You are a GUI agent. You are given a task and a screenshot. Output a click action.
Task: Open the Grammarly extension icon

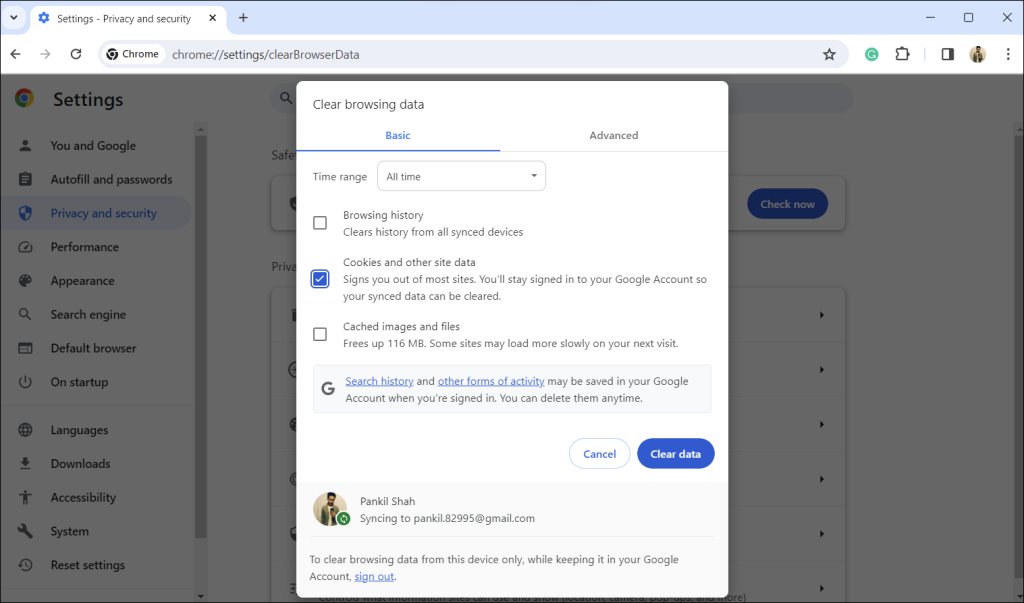click(x=871, y=54)
